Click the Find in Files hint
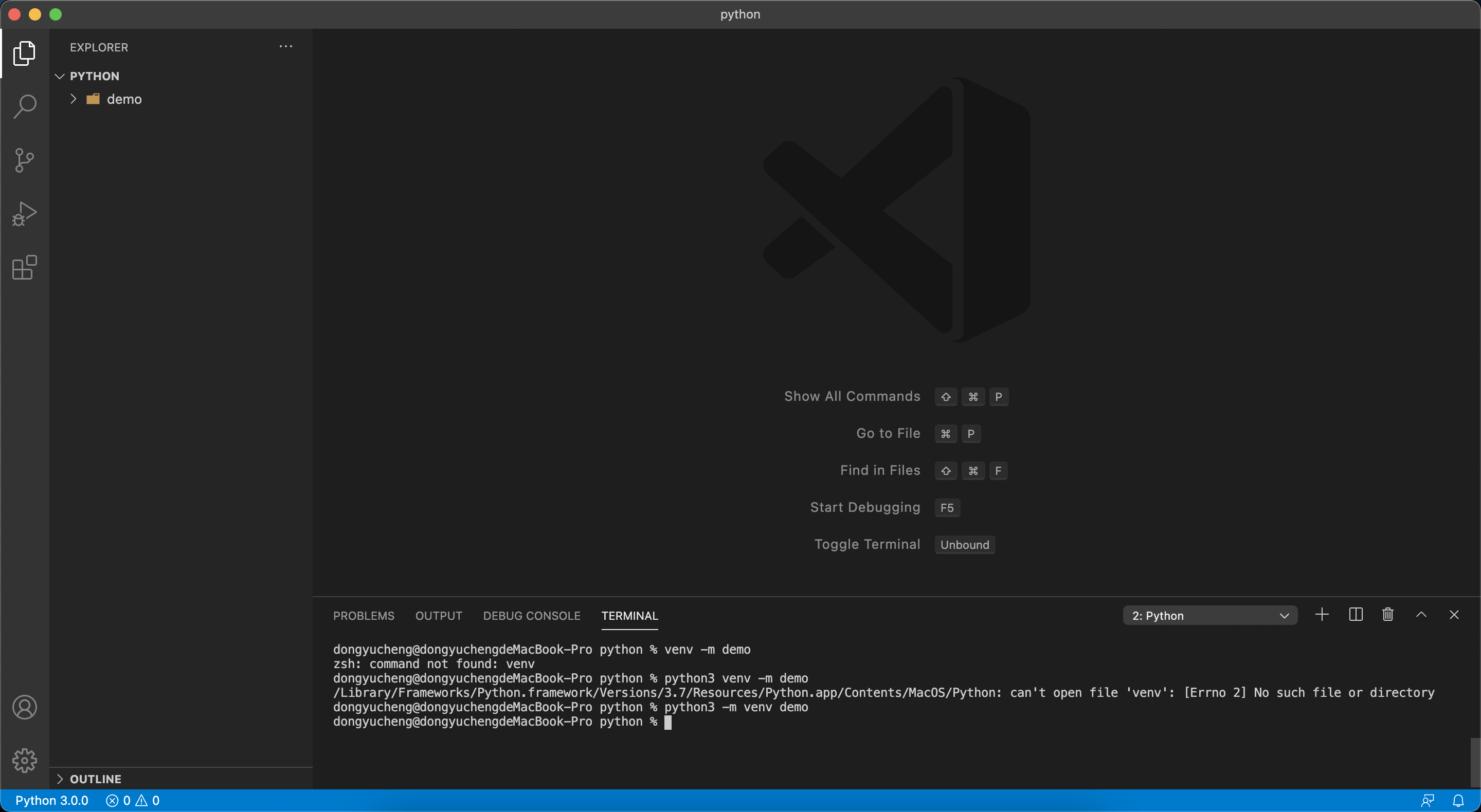1481x812 pixels. (880, 470)
